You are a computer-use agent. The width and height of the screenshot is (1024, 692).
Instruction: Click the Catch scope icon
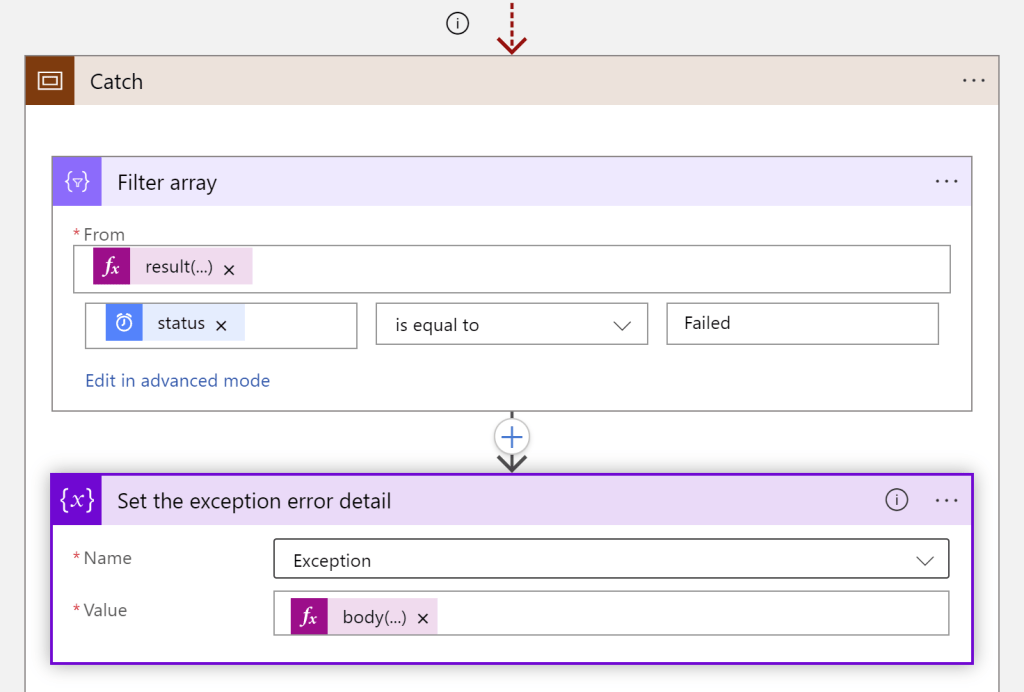coord(49,81)
